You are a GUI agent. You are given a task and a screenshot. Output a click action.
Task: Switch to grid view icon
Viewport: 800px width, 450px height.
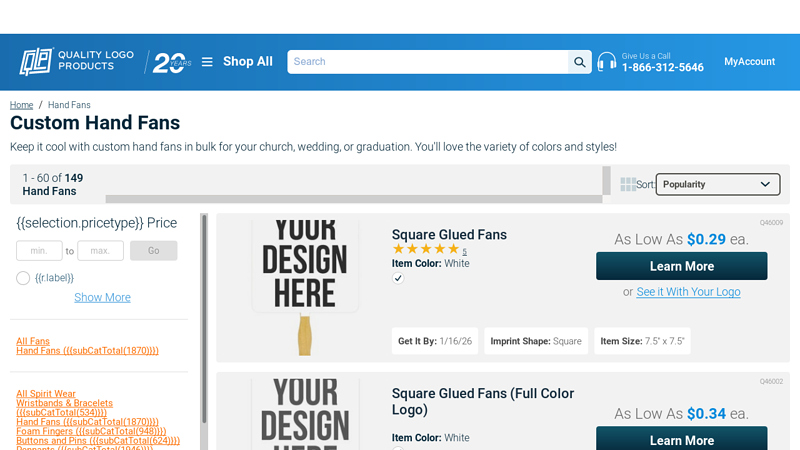[x=628, y=184]
